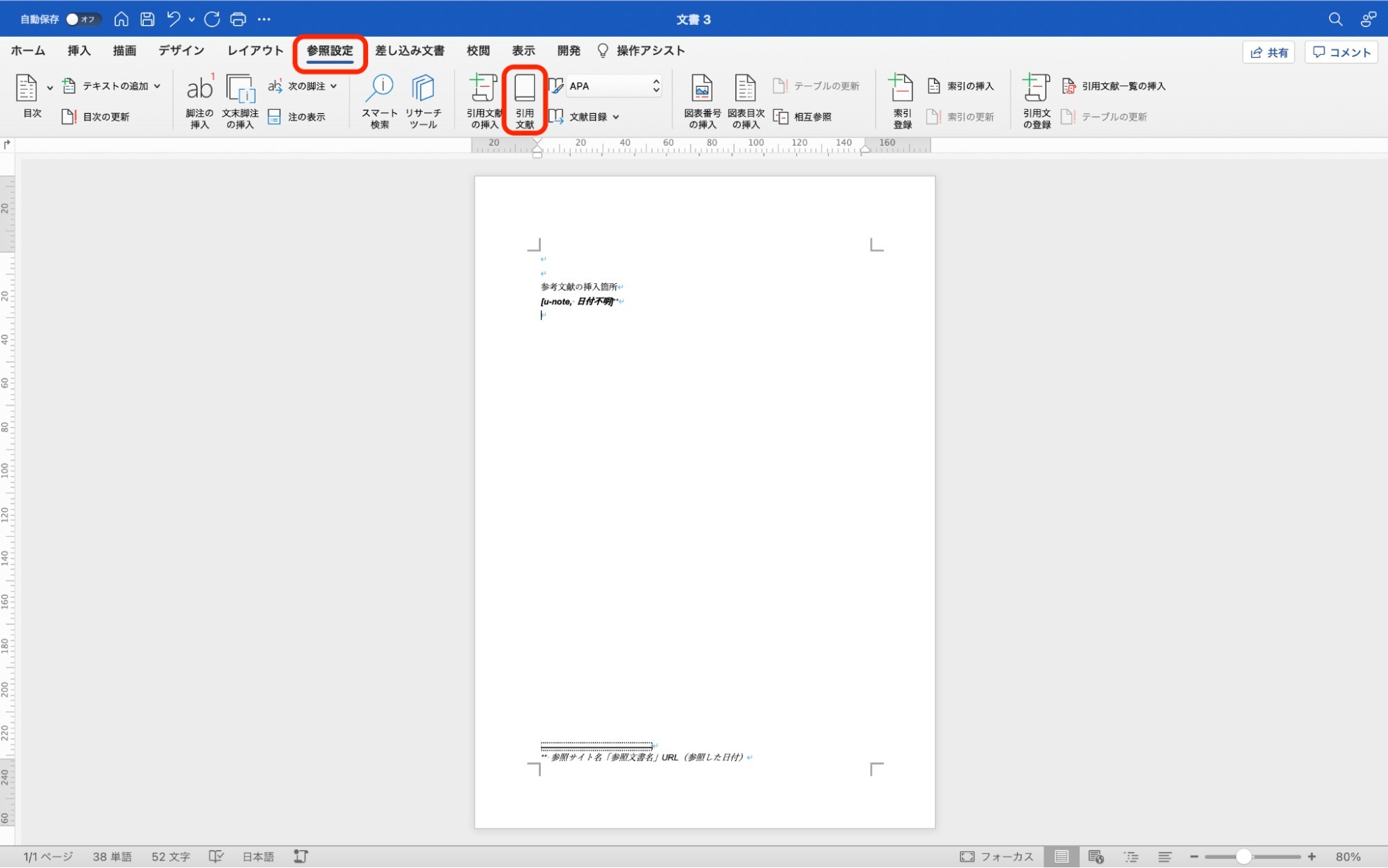Click 引用文献の挿入

click(484, 101)
